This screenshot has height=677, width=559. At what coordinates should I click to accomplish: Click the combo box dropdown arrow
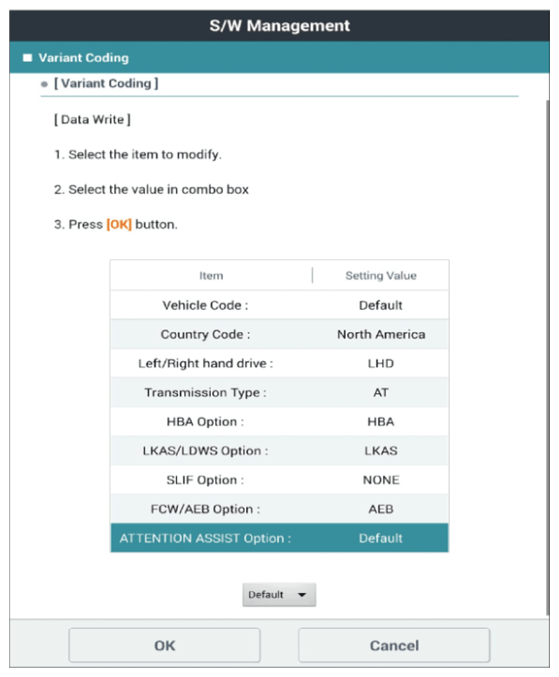[x=302, y=595]
